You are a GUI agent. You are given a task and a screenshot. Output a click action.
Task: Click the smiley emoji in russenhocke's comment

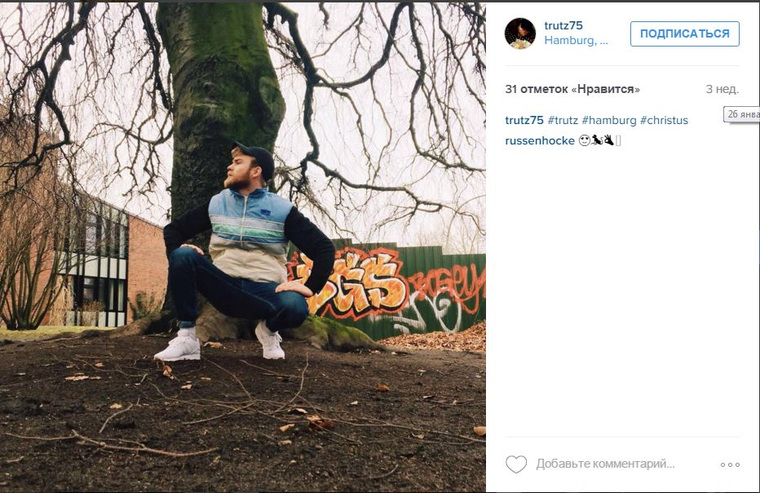click(x=584, y=141)
